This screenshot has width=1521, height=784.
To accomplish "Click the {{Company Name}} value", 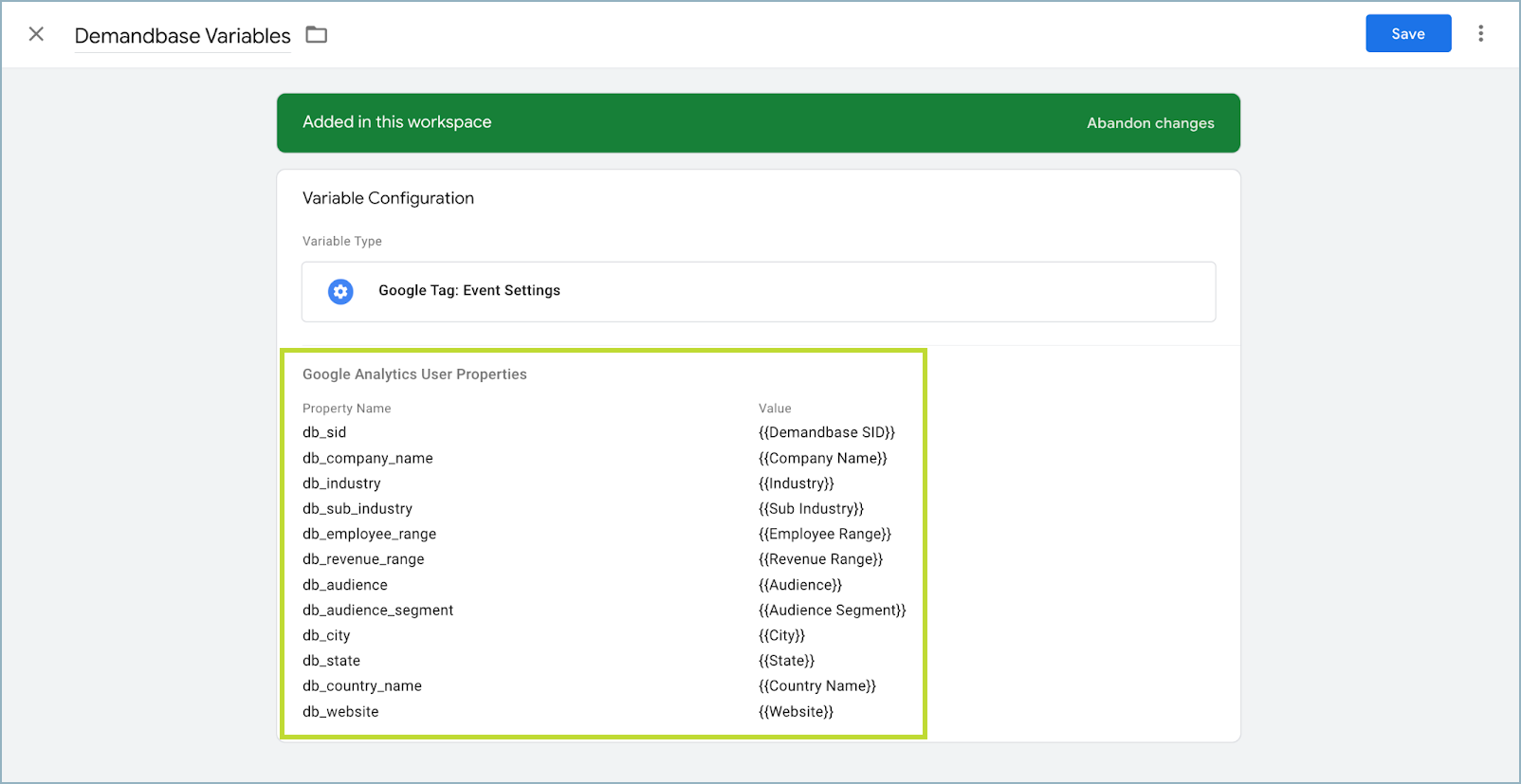I will click(823, 458).
